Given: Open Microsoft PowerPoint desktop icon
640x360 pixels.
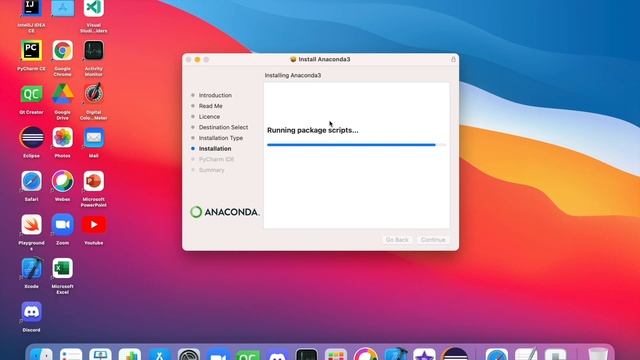Looking at the screenshot, I should (93, 181).
